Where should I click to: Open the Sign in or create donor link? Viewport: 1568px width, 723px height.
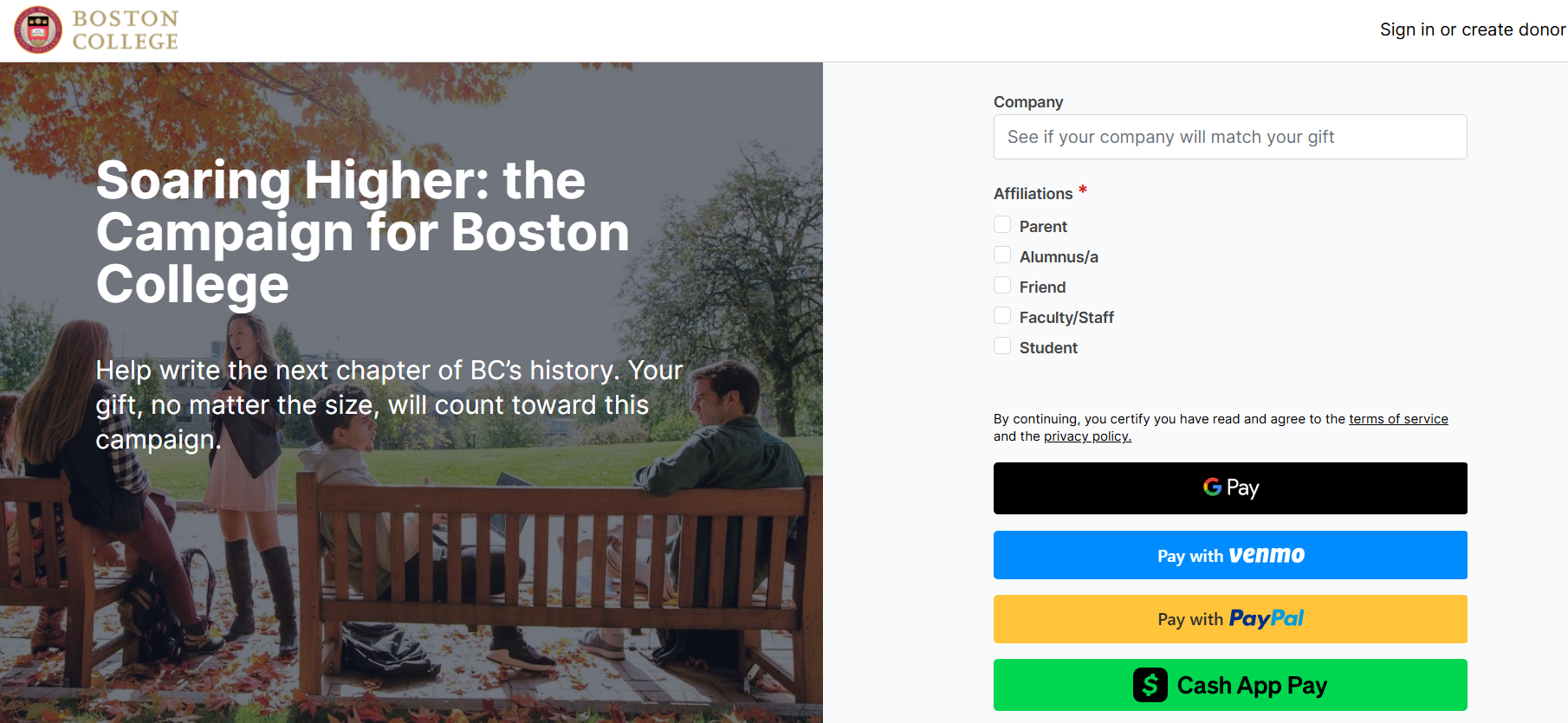(x=1473, y=29)
